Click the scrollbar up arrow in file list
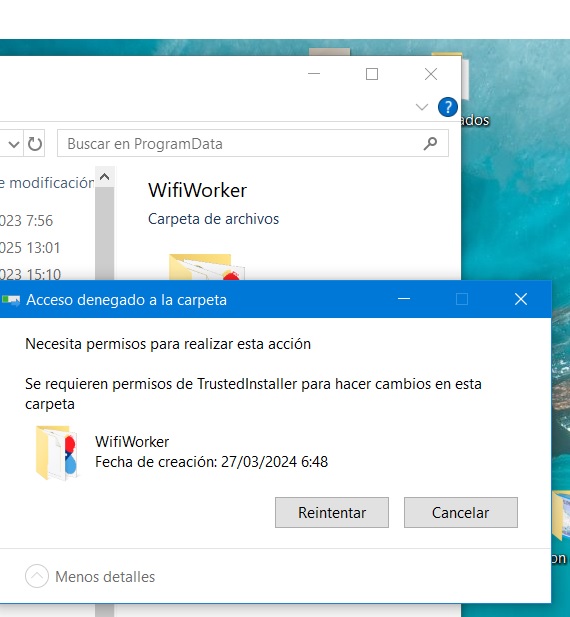The height and width of the screenshot is (617, 570). point(105,177)
